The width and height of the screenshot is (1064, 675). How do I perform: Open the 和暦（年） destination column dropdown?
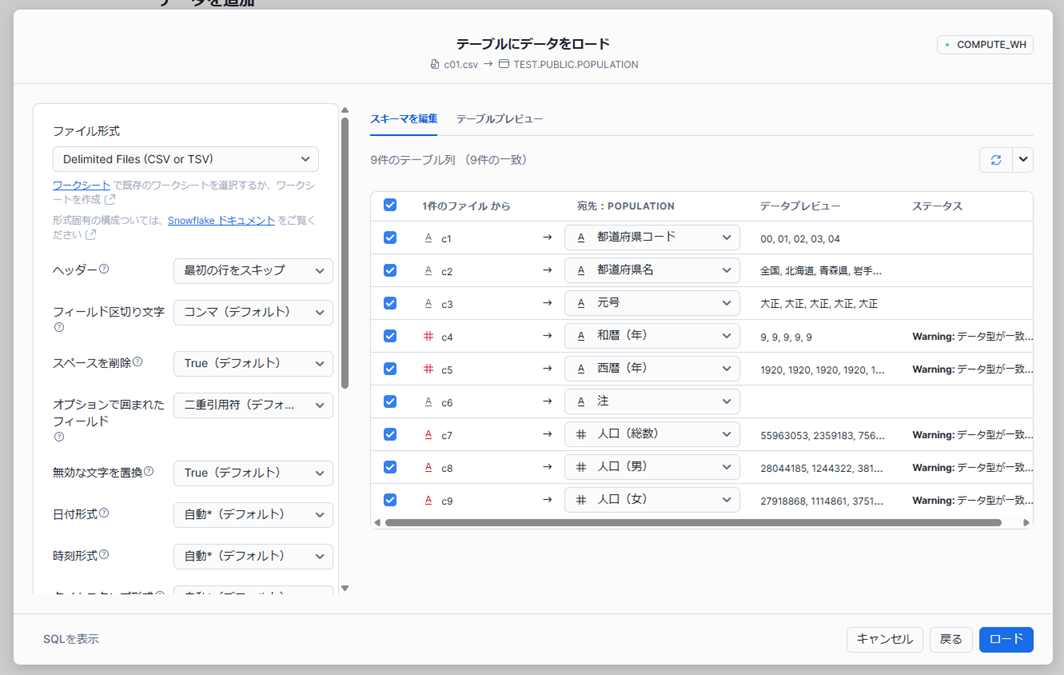652,336
